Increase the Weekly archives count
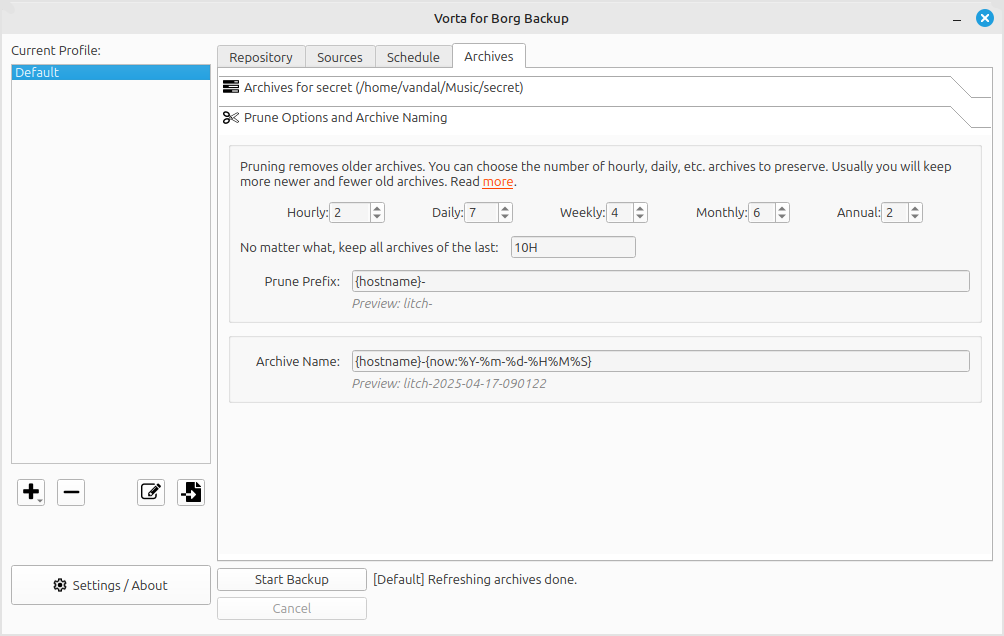The height and width of the screenshot is (636, 1004). coord(640,208)
